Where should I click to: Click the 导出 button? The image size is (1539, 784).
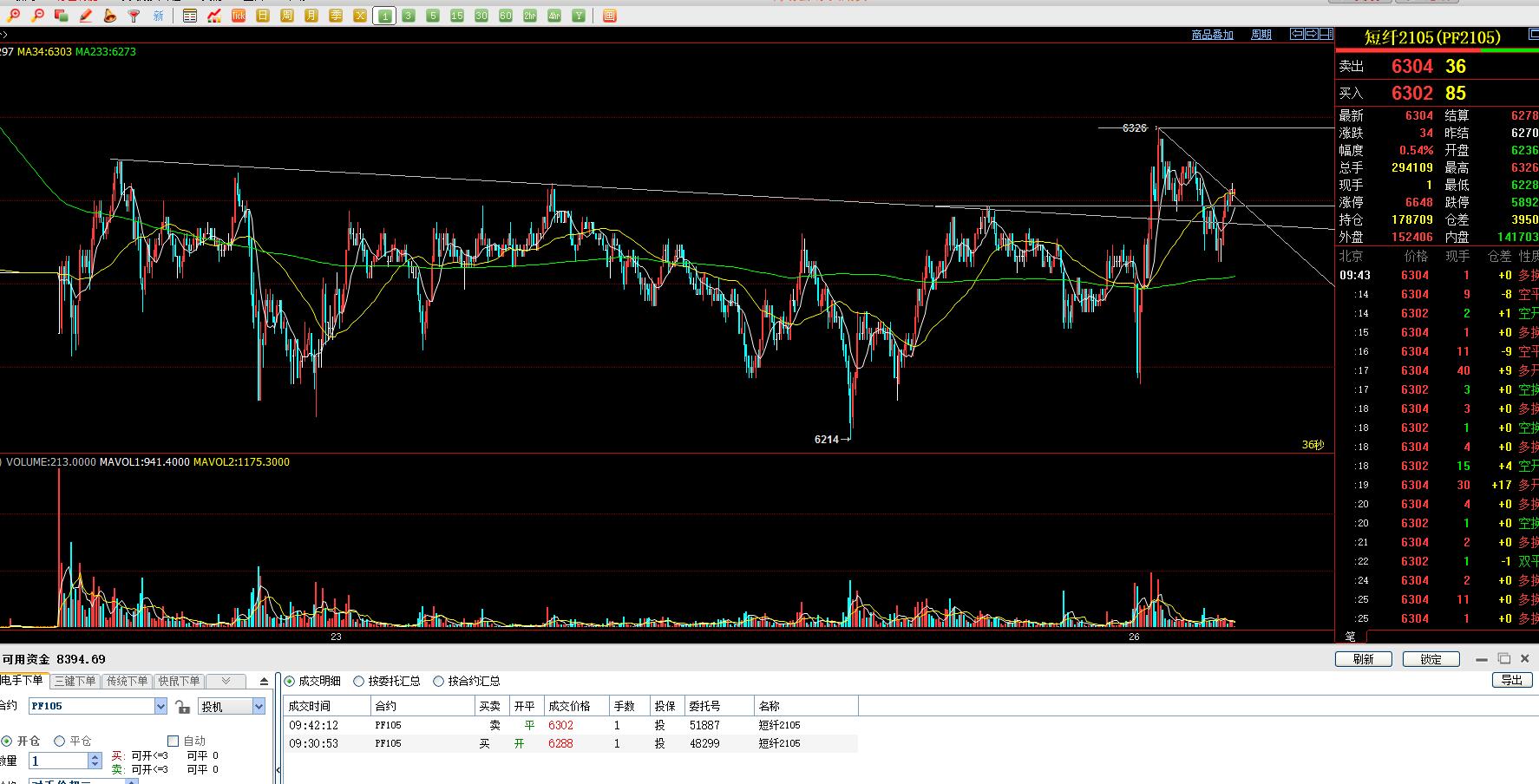pyautogui.click(x=1512, y=680)
